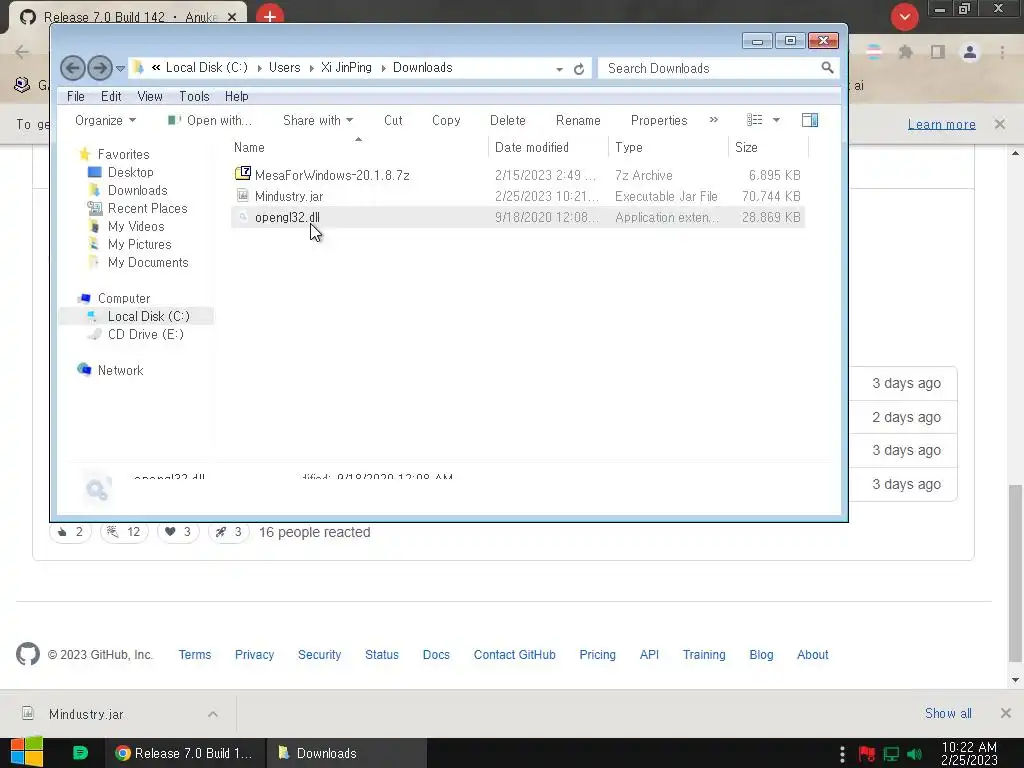The width and height of the screenshot is (1024, 768).
Task: Click Cut in the Explorer toolbar
Action: [393, 120]
